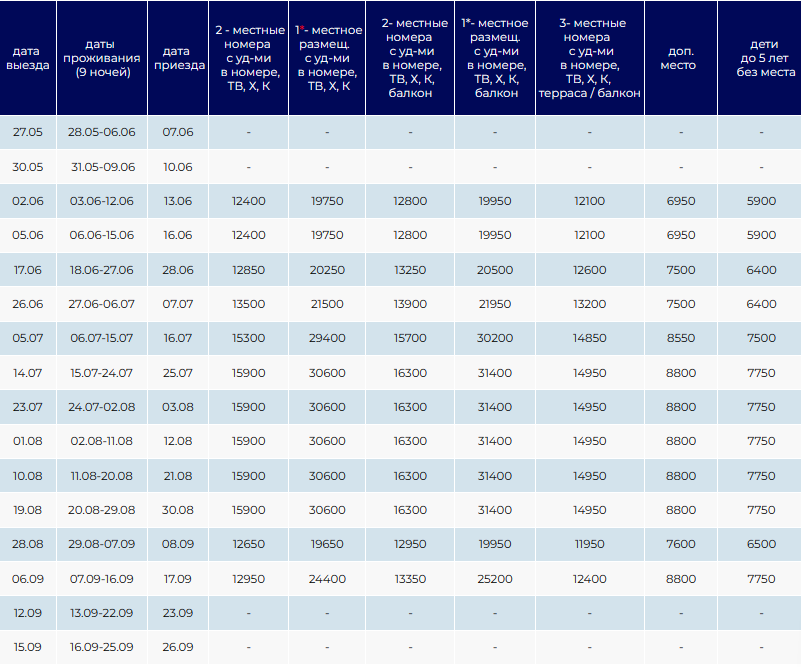The width and height of the screenshot is (801, 667).
Task: Click arrival date 30.08
Action: pos(178,510)
